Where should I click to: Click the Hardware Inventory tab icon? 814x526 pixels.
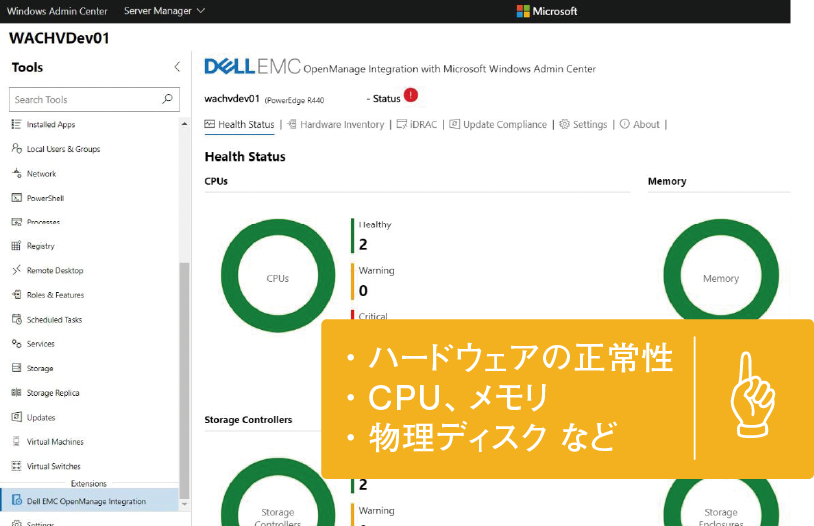292,124
